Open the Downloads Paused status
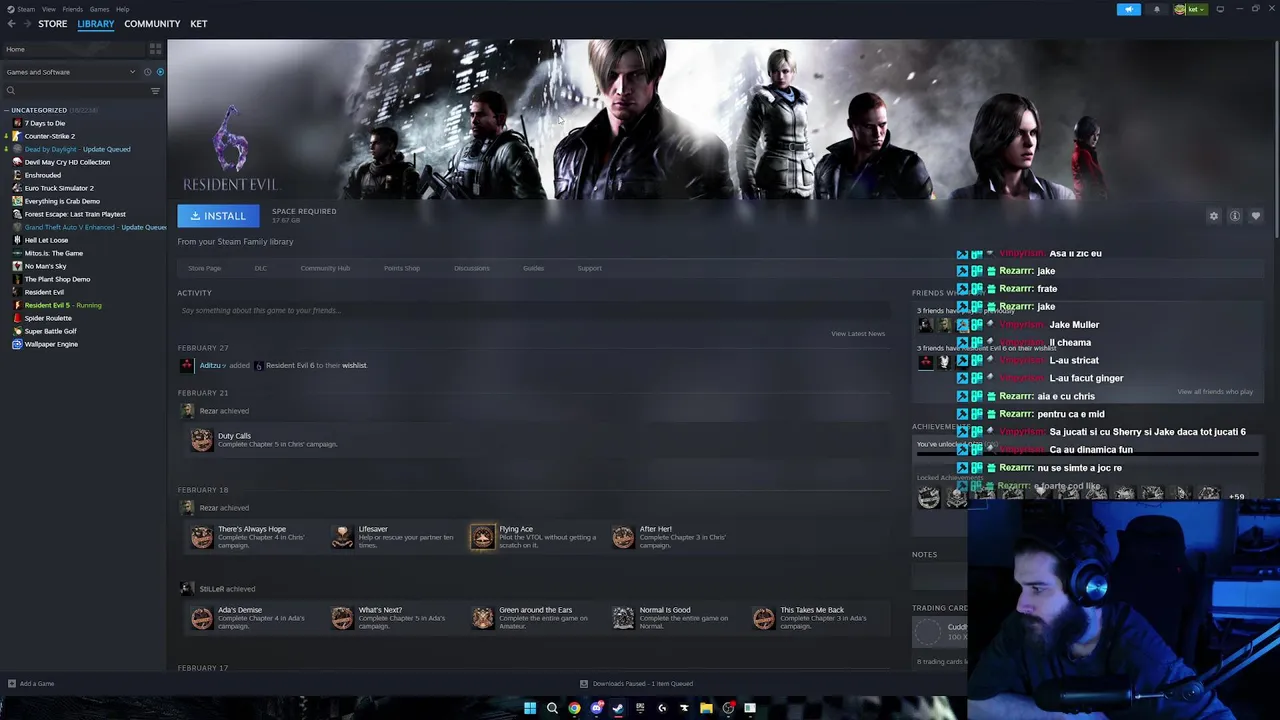1280x720 pixels. tap(637, 684)
